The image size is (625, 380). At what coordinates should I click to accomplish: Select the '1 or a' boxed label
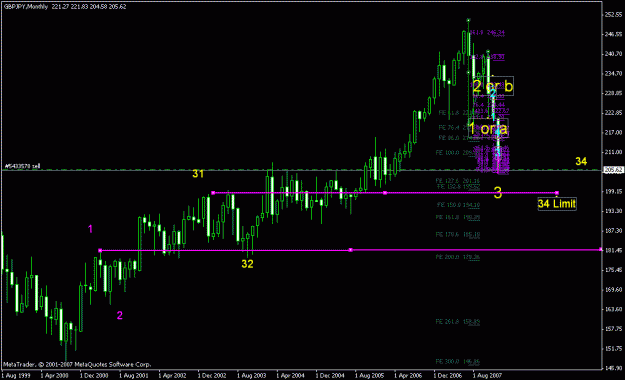click(488, 129)
